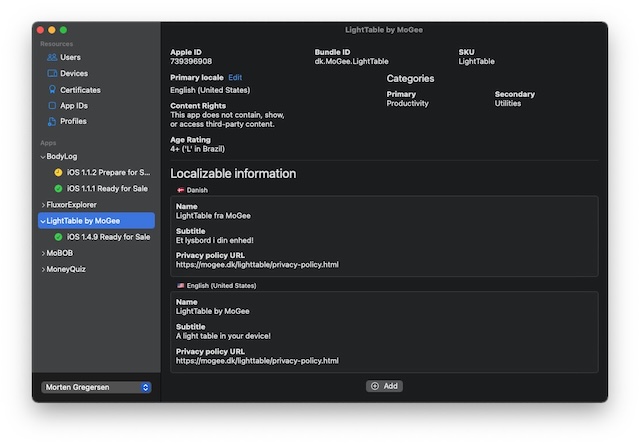This screenshot has height=445, width=640.
Task: Click green status dot of iOS 1.4.9
Action: (x=58, y=237)
